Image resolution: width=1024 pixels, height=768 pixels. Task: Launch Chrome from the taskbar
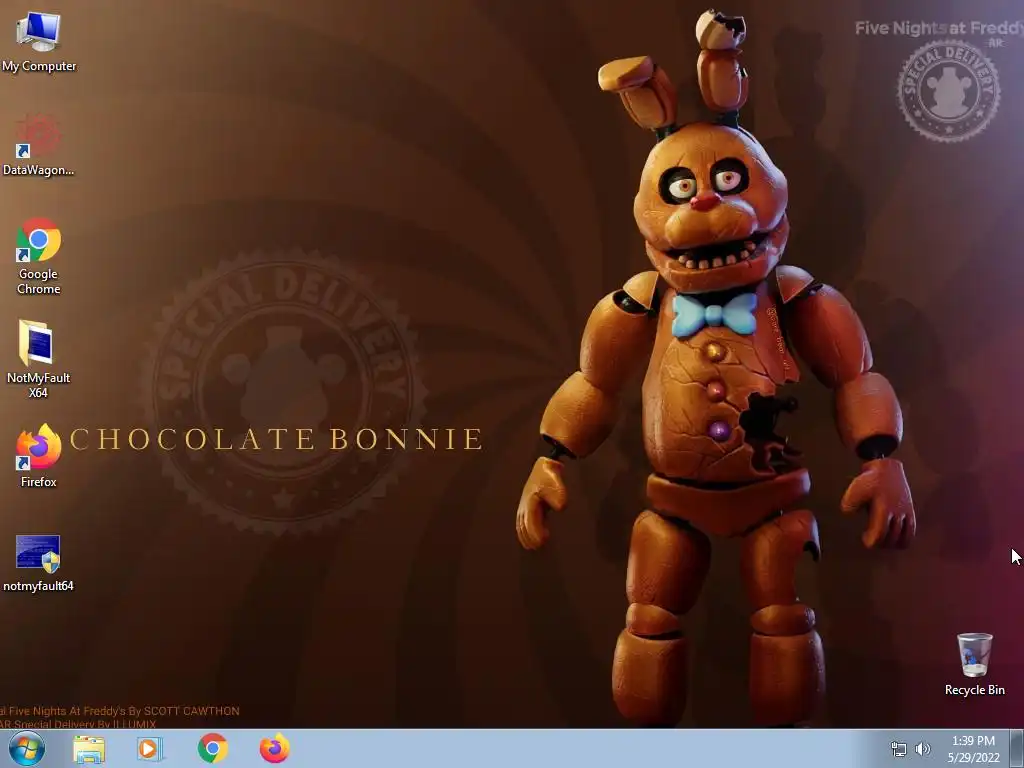pyautogui.click(x=213, y=748)
